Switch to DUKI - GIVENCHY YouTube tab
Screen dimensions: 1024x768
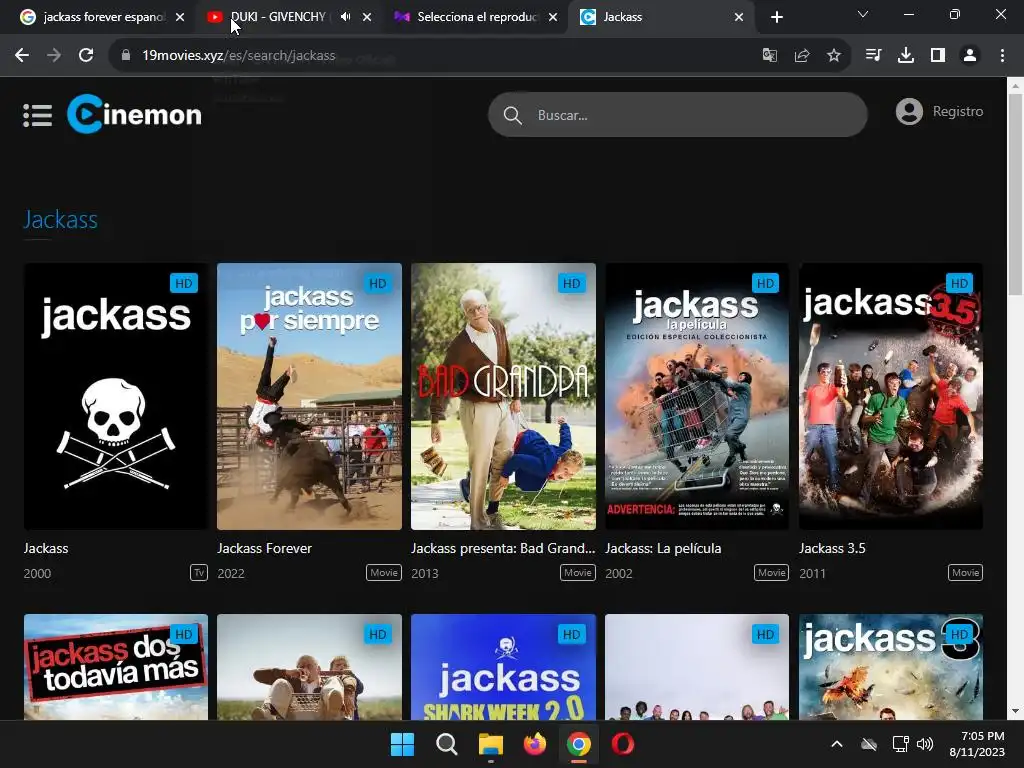(x=278, y=17)
